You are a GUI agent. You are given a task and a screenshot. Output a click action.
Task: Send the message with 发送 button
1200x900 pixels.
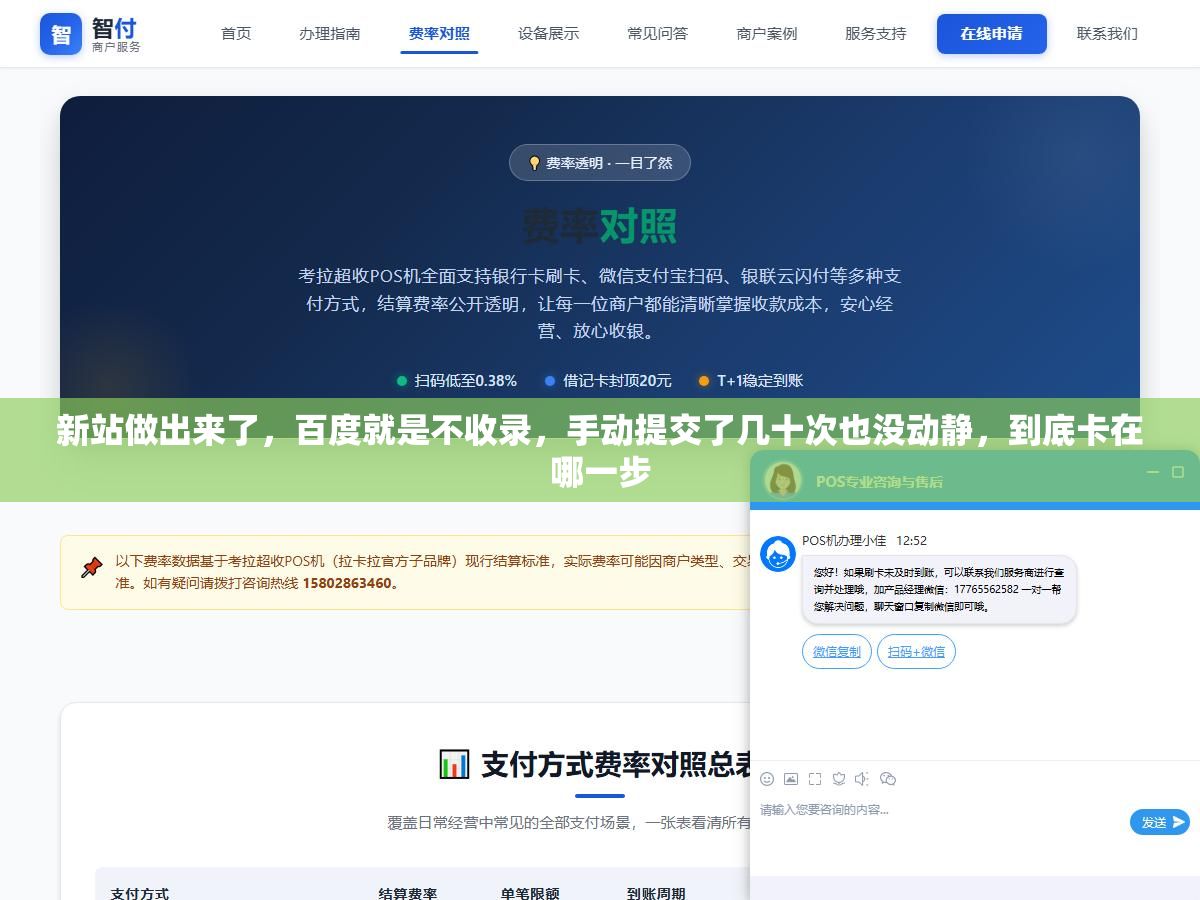click(x=1160, y=822)
